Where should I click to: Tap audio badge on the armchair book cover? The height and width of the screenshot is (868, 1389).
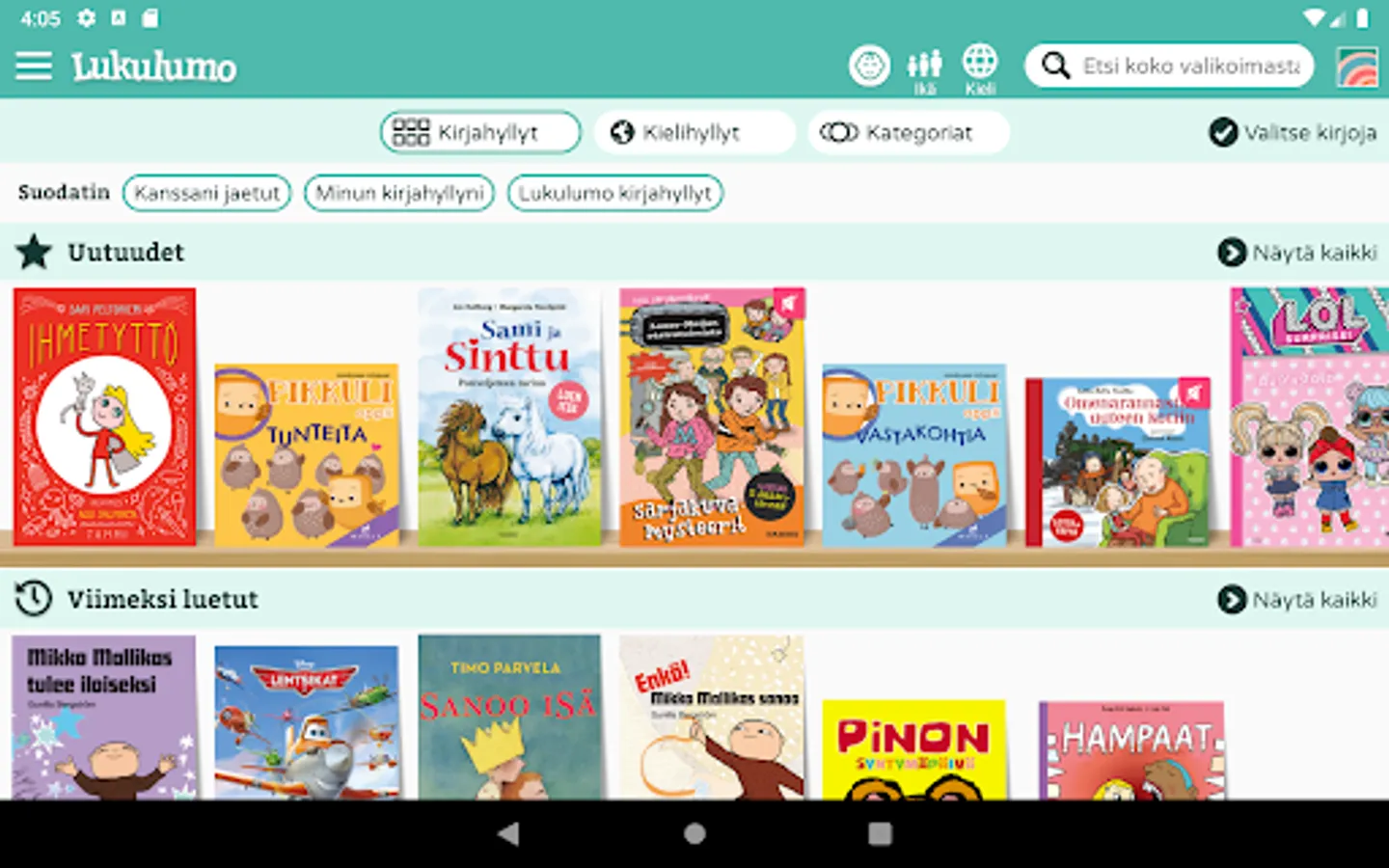coord(1194,393)
